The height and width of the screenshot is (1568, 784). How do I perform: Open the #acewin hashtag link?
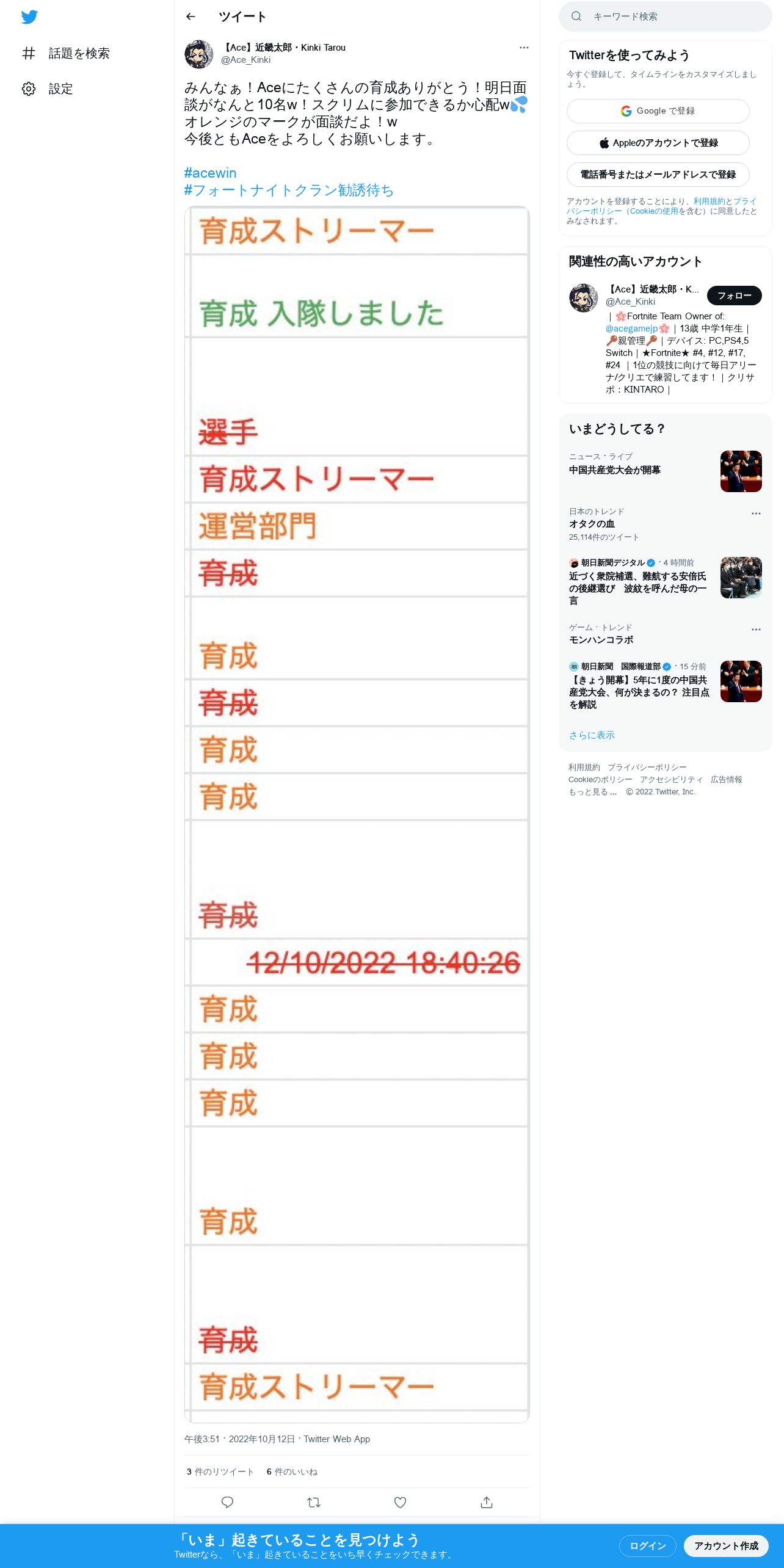(x=210, y=173)
